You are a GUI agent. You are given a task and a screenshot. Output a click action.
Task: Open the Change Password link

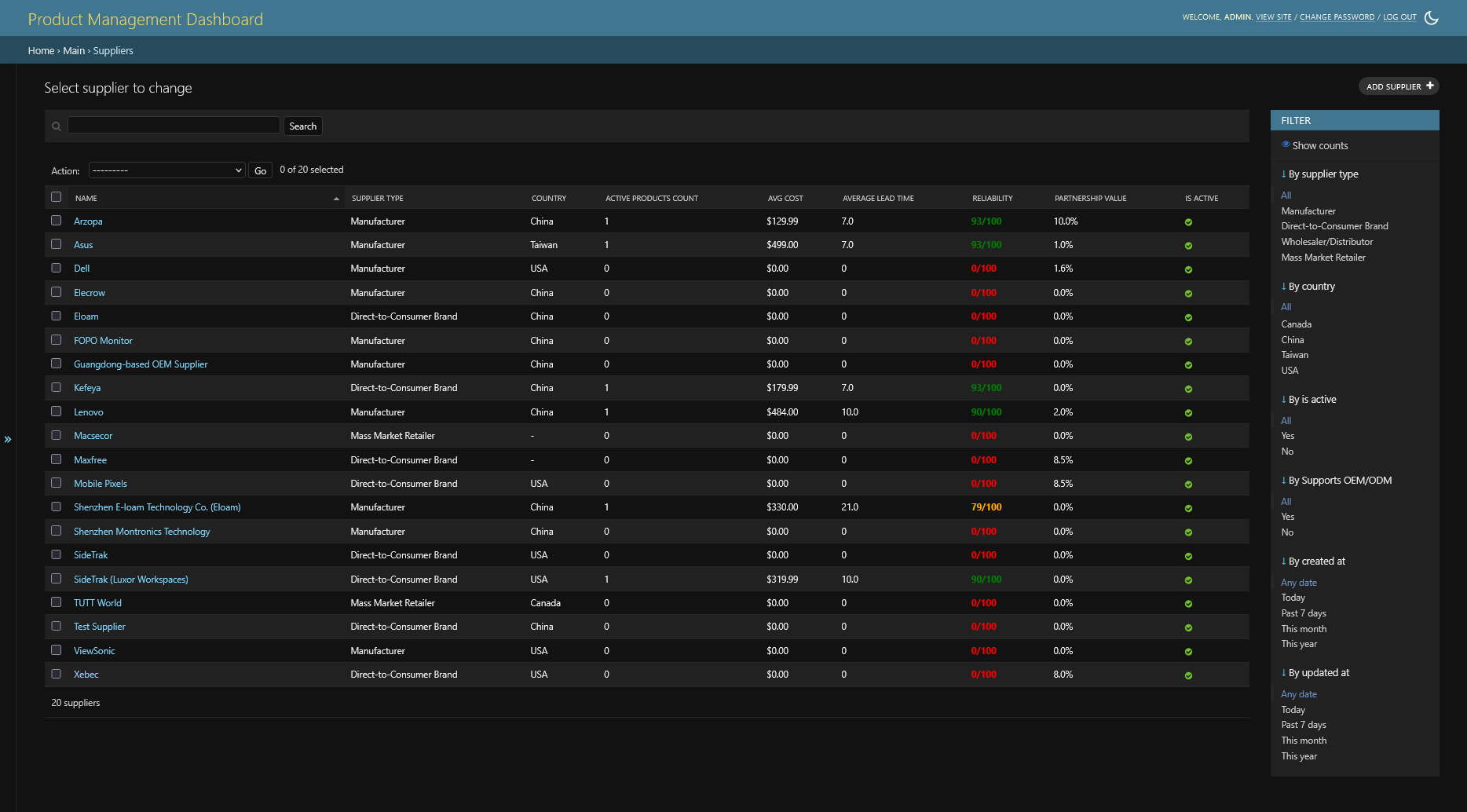1337,17
